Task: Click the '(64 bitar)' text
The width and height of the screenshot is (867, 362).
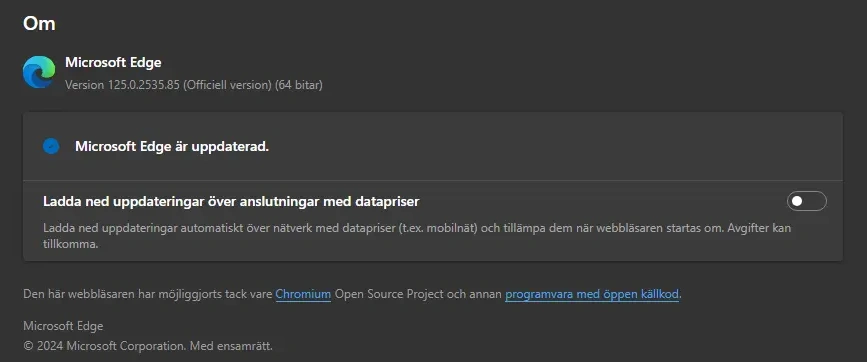Action: tap(299, 85)
